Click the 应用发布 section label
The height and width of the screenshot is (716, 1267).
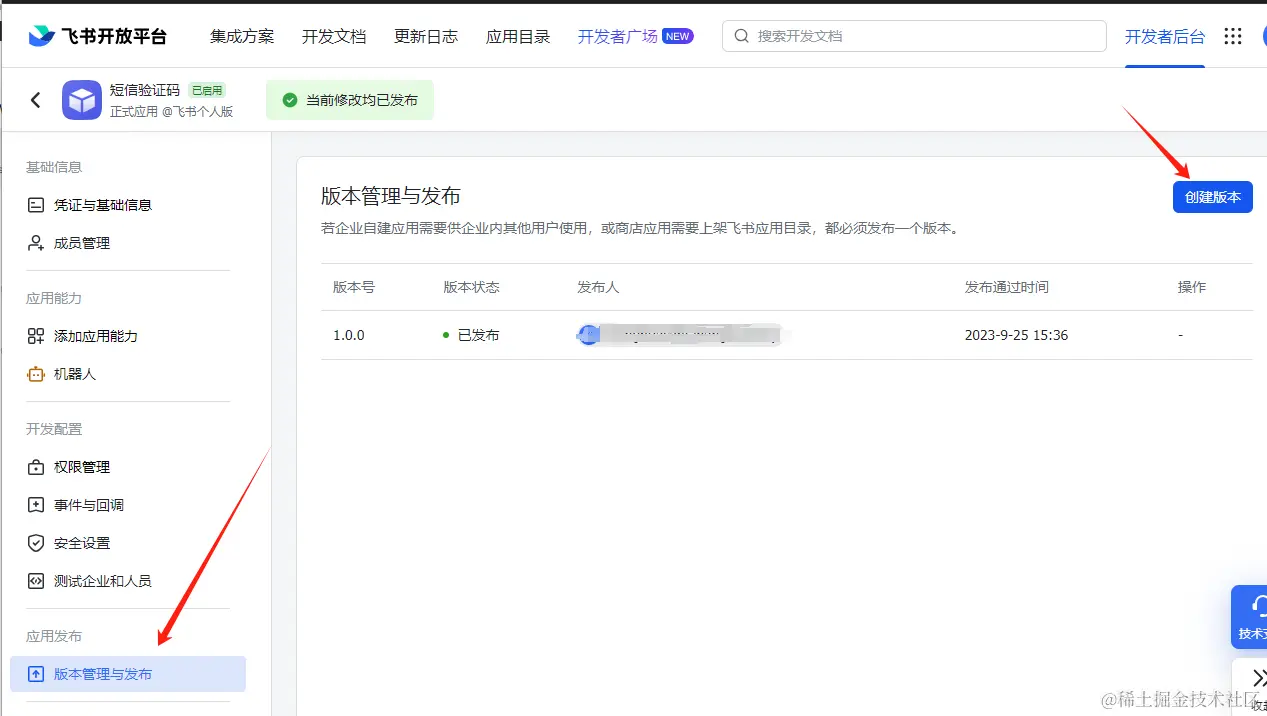54,636
